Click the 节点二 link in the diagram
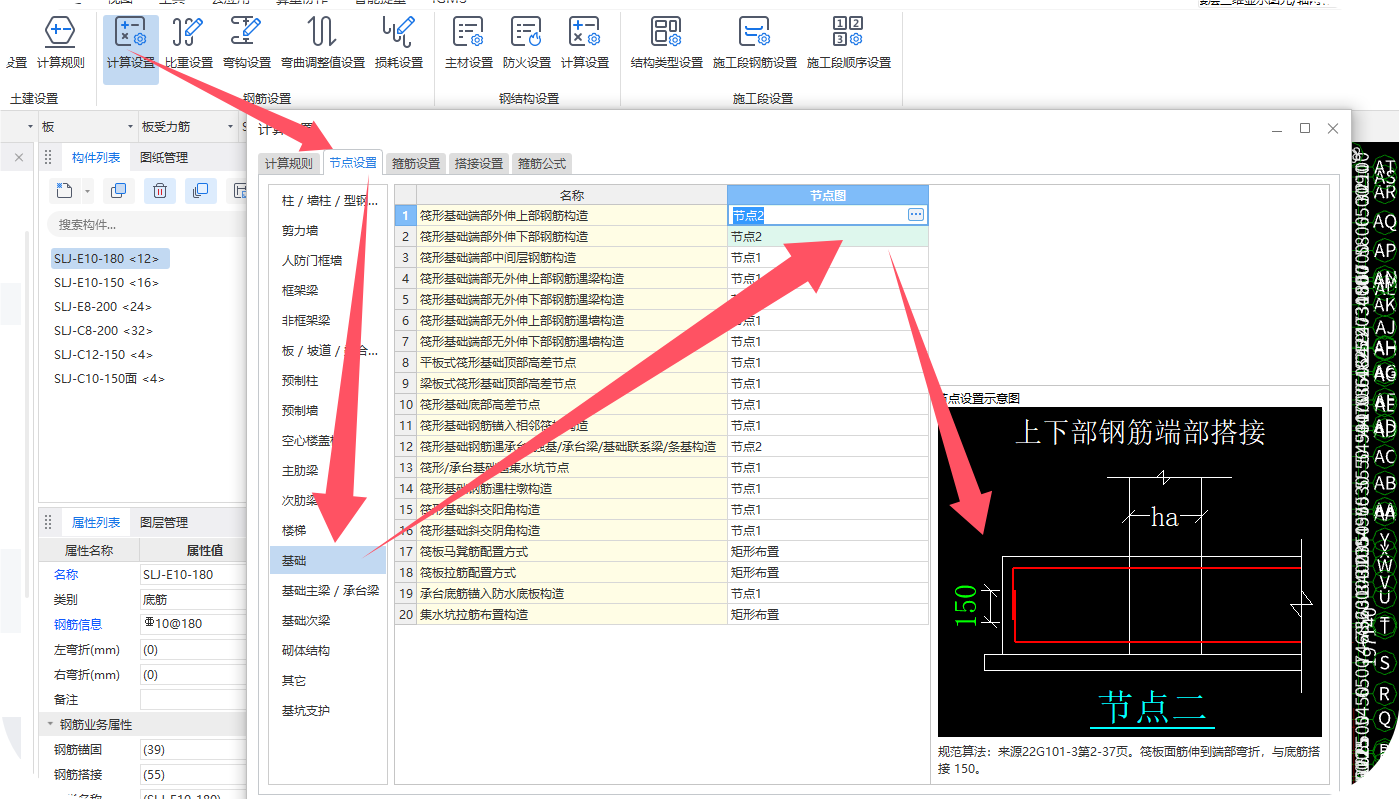 coord(1150,707)
